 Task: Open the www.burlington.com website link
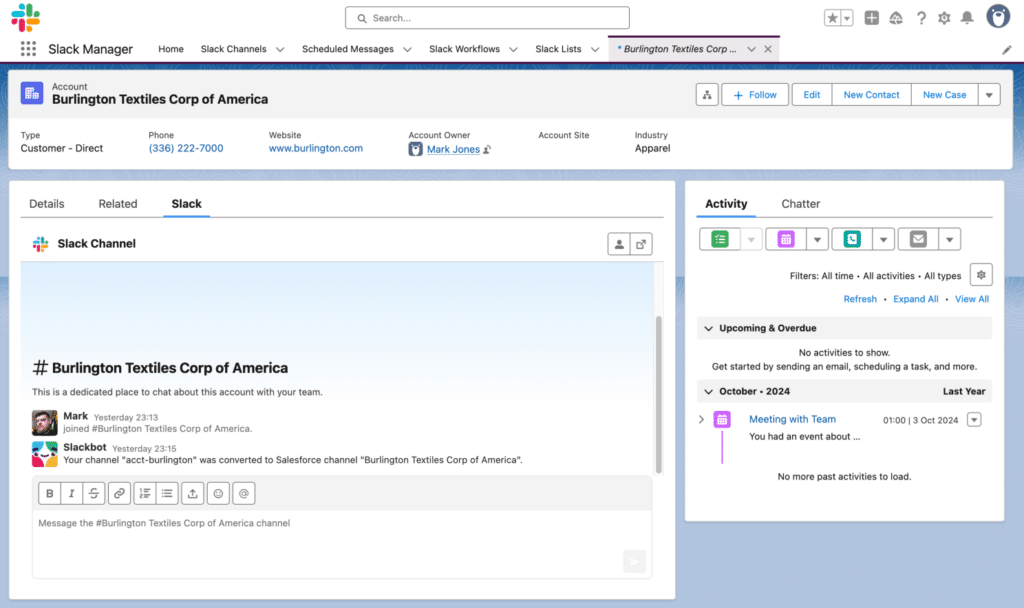pyautogui.click(x=316, y=148)
